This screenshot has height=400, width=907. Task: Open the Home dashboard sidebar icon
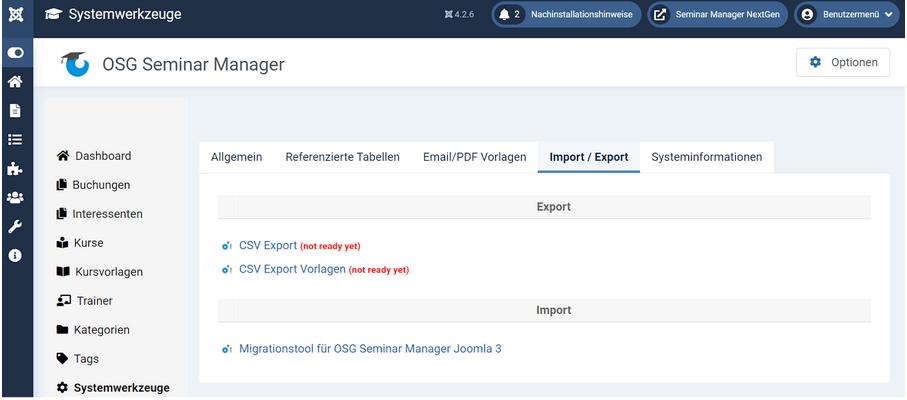[x=16, y=82]
